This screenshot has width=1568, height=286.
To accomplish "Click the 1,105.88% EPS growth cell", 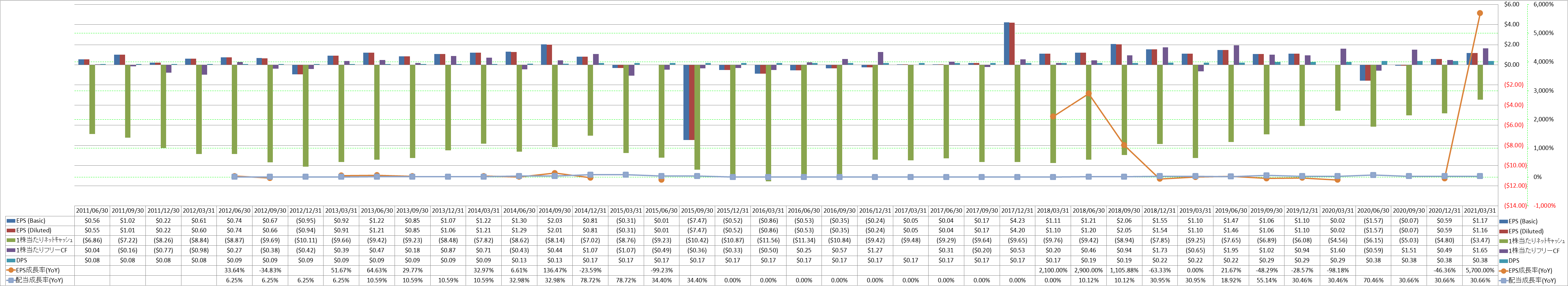I will click(x=1124, y=270).
